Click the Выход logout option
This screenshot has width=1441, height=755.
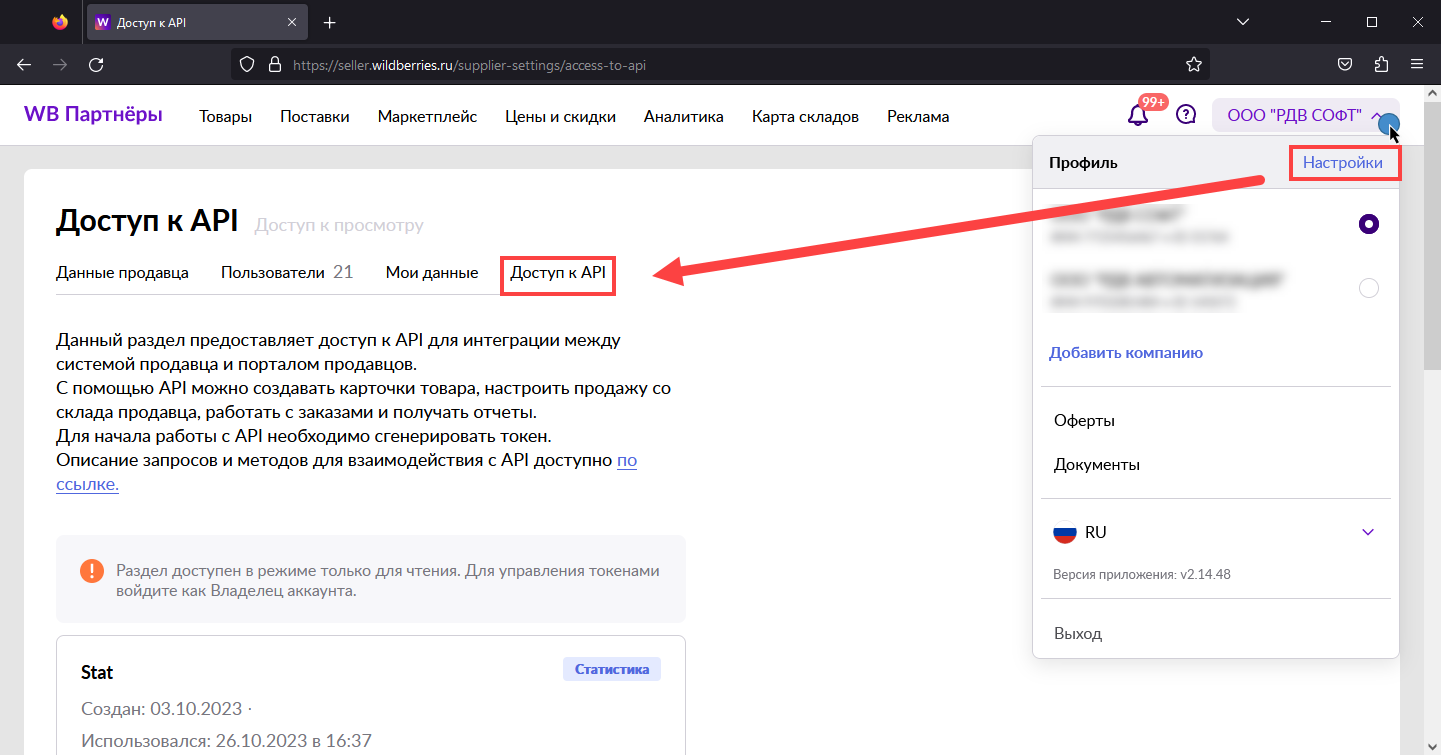[x=1077, y=634]
